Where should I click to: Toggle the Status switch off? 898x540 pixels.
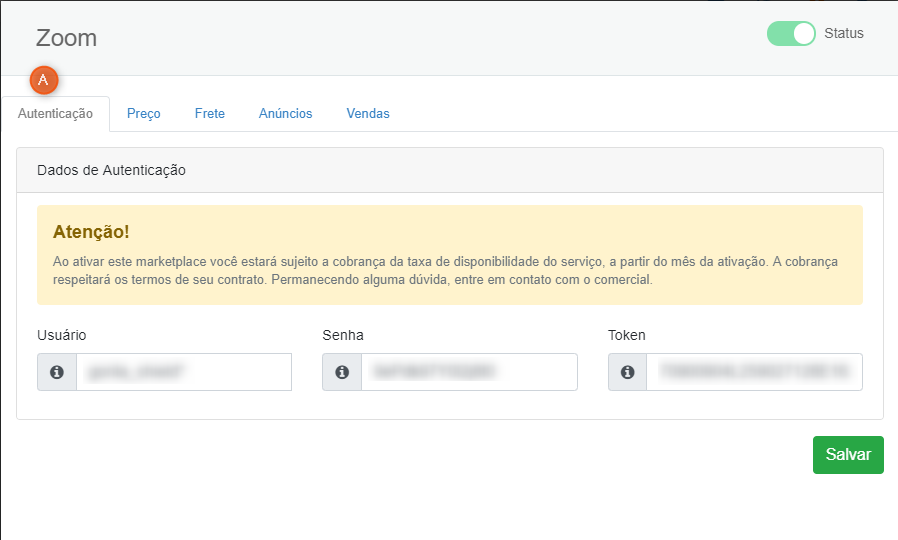point(791,33)
